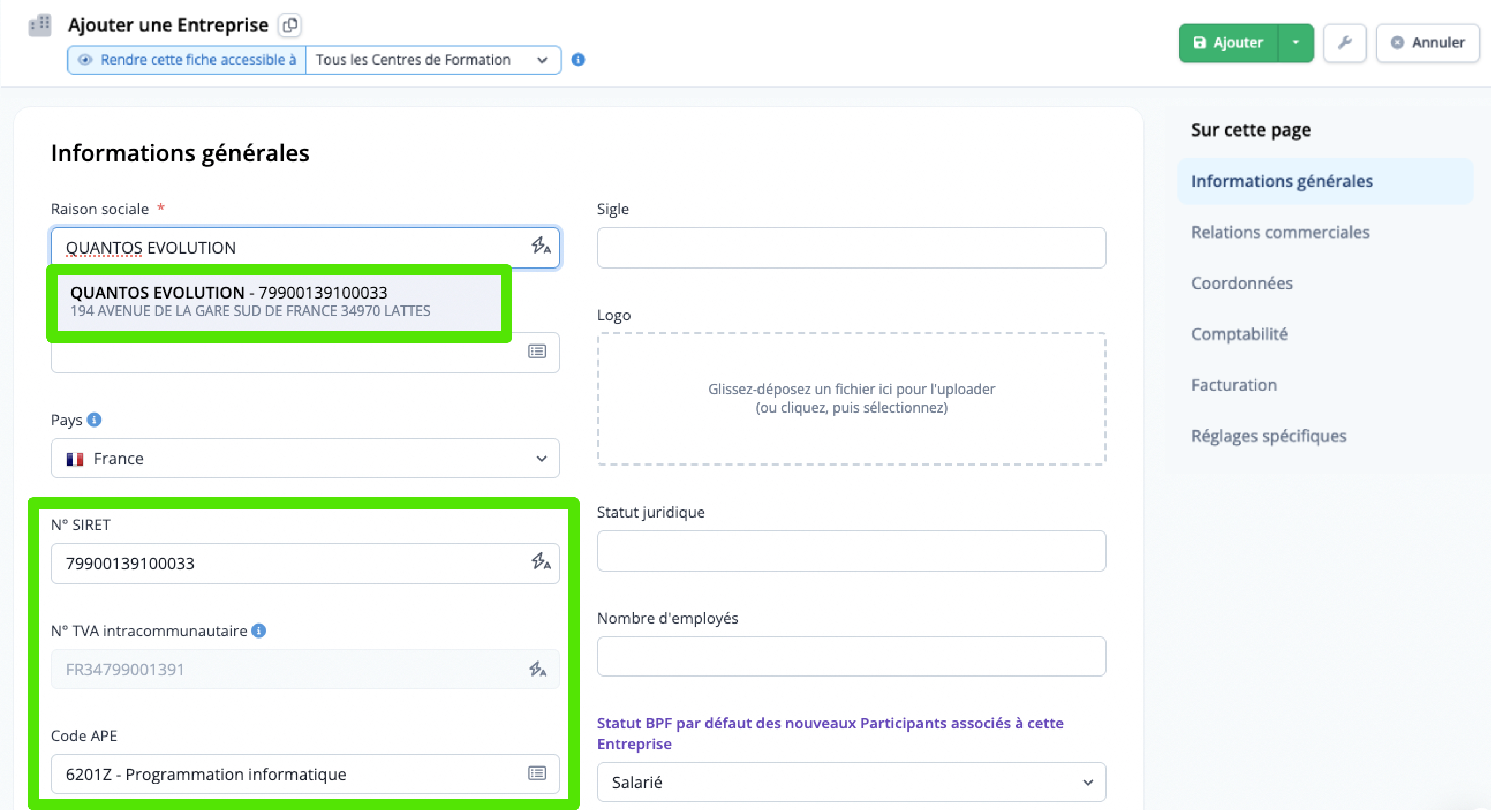The width and height of the screenshot is (1491, 812).
Task: Click the info icon beside Centres de Formation
Action: coord(577,59)
